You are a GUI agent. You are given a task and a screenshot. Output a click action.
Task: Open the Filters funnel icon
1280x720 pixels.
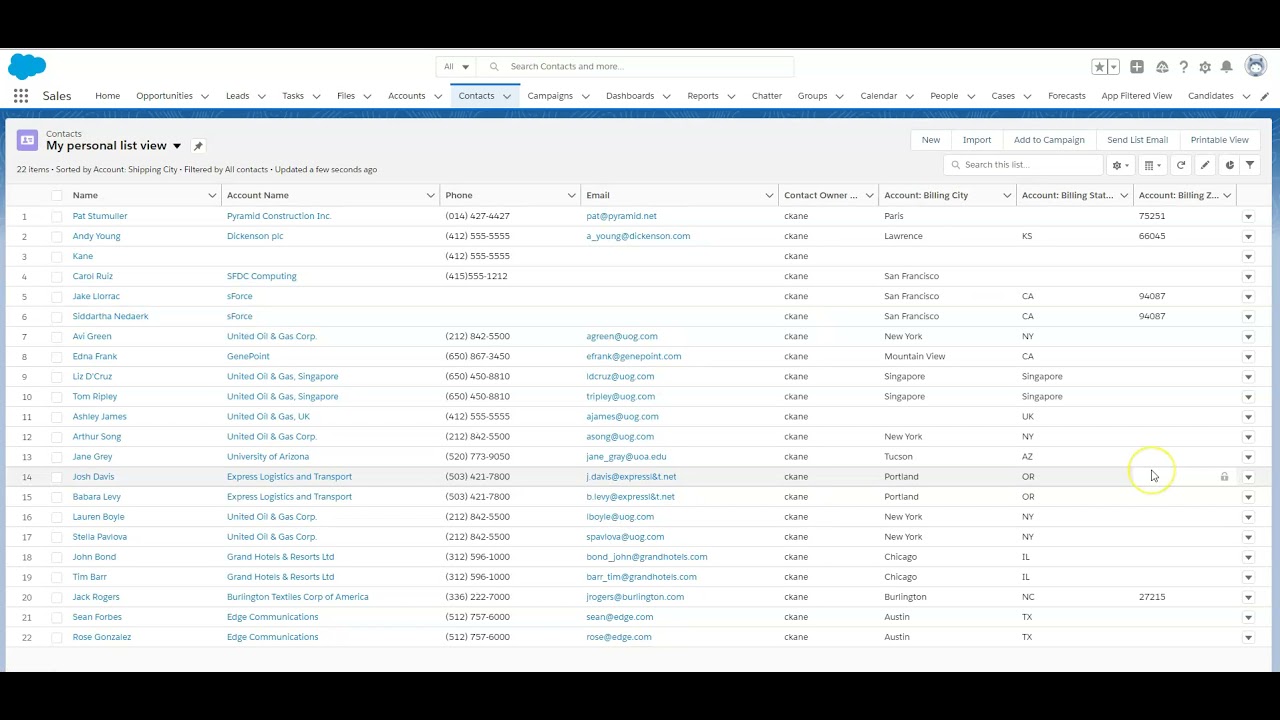point(1250,165)
